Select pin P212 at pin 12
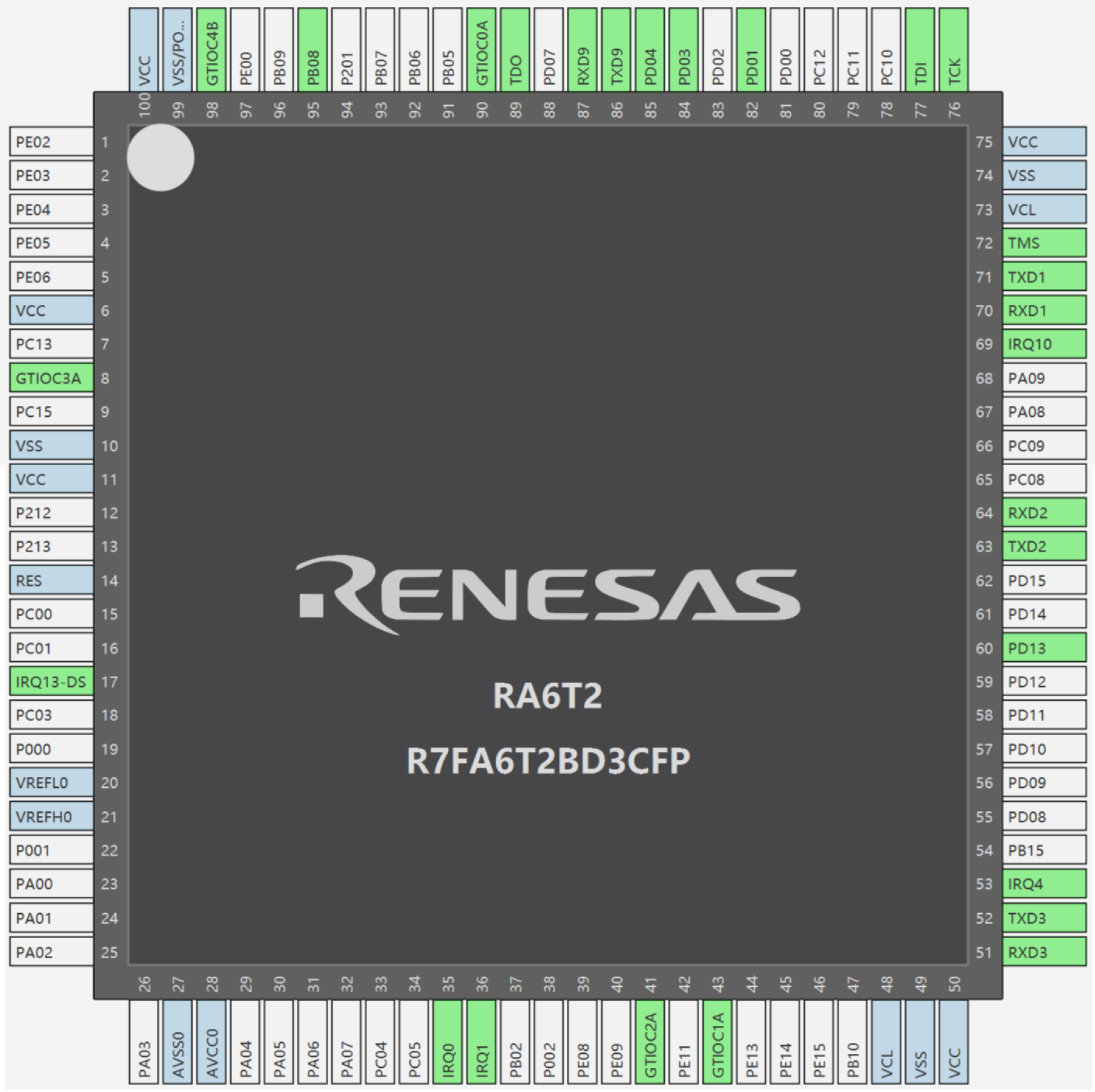 [x=51, y=513]
